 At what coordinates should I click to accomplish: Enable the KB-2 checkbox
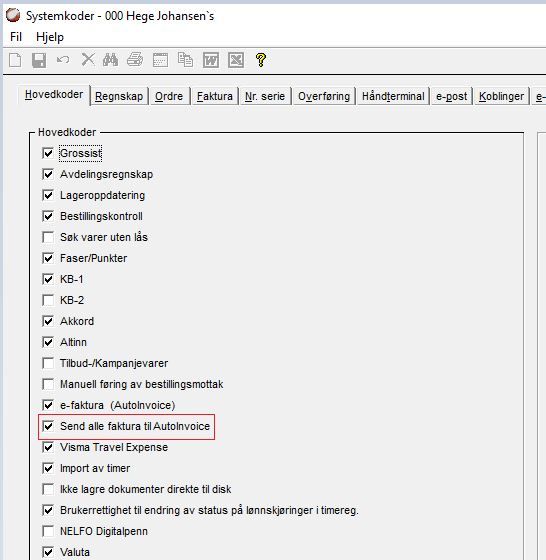[48, 300]
